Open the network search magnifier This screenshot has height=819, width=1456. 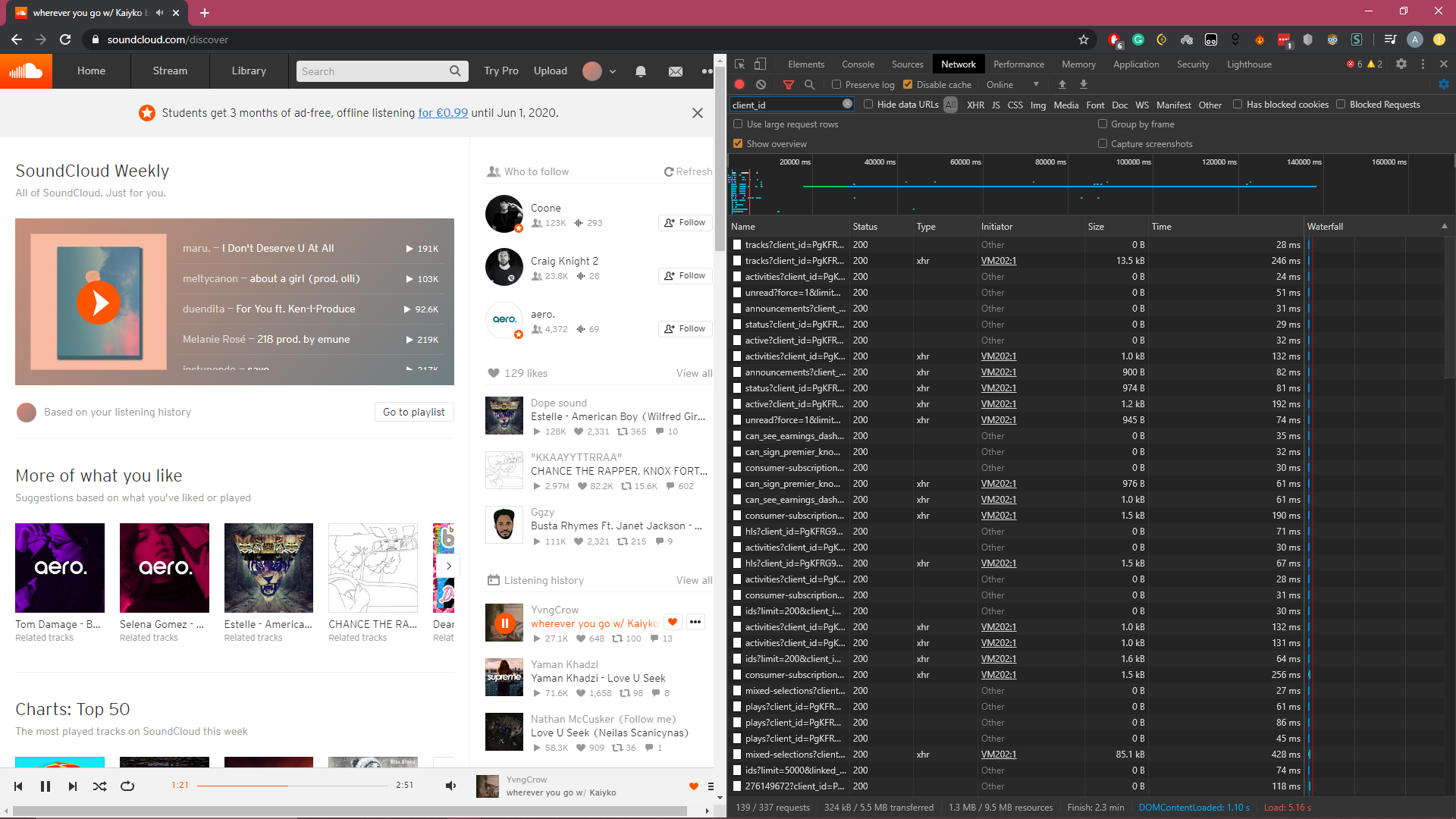tap(810, 85)
